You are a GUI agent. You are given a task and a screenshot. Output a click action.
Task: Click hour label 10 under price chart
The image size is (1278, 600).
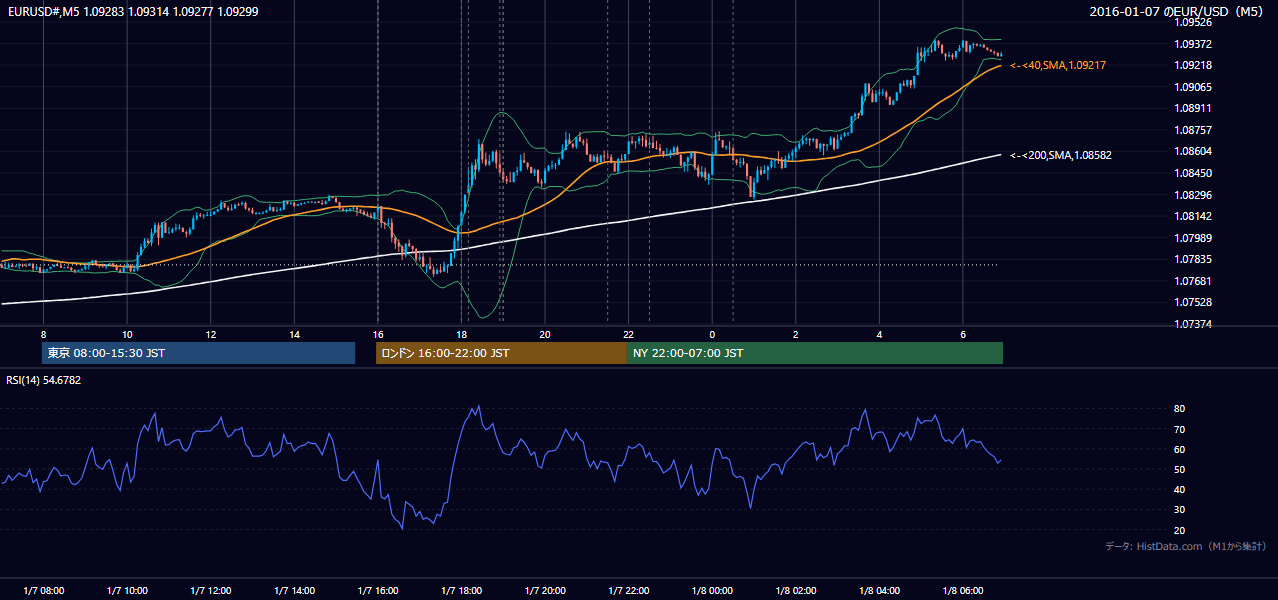[x=127, y=334]
